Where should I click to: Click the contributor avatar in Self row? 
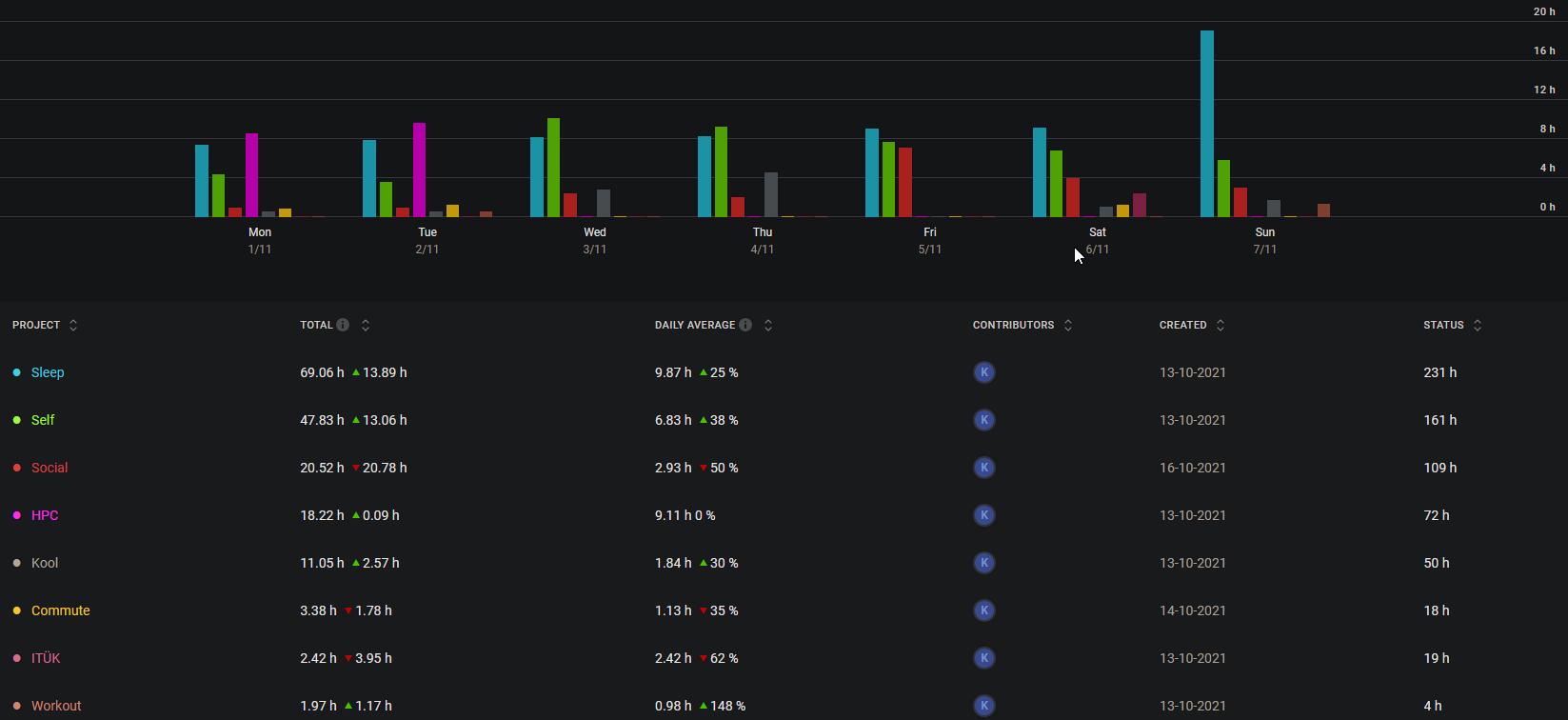[x=984, y=420]
